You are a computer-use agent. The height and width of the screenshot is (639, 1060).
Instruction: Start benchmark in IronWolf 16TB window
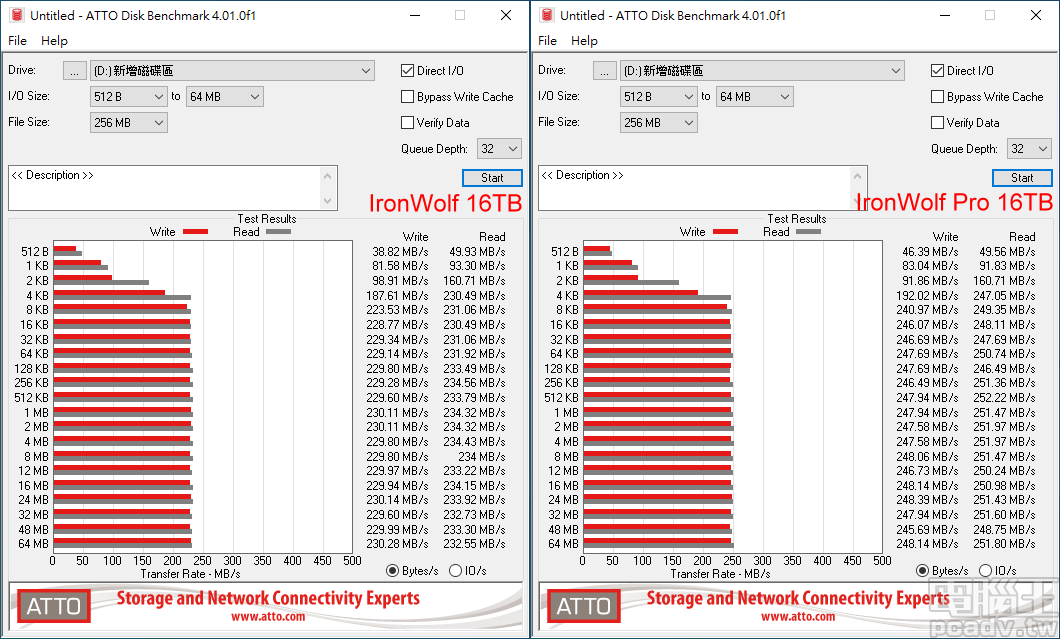point(492,178)
